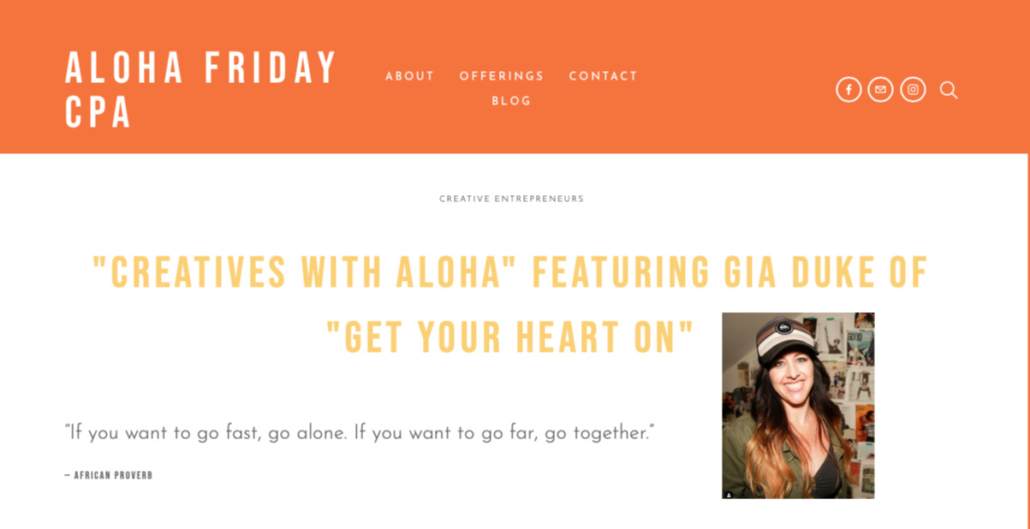This screenshot has width=1030, height=529.
Task: Click the ALOHA FRIDAY site title text
Action: [201, 68]
